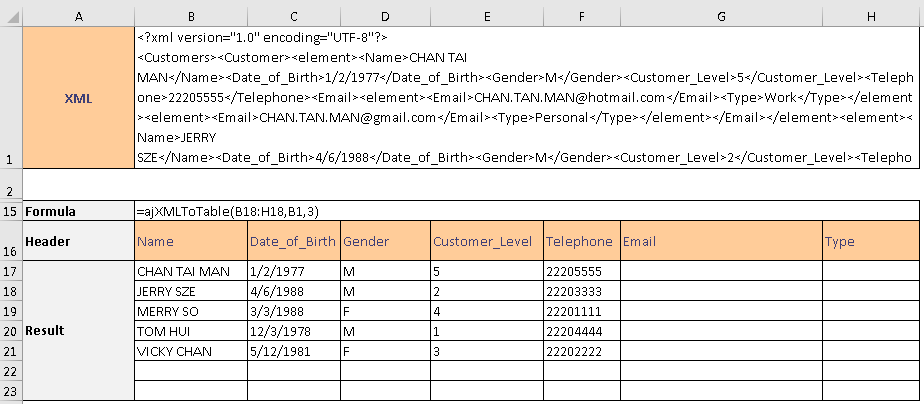Select the cell containing XML source text
924x404 pixels.
(526, 97)
